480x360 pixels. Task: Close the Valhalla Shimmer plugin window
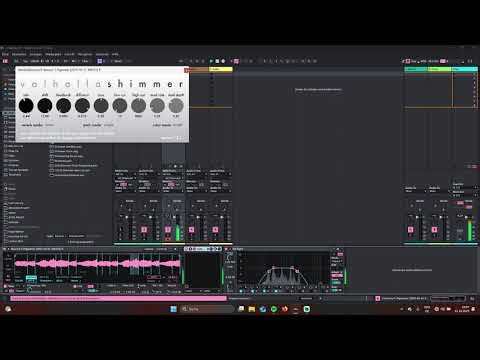(186, 70)
